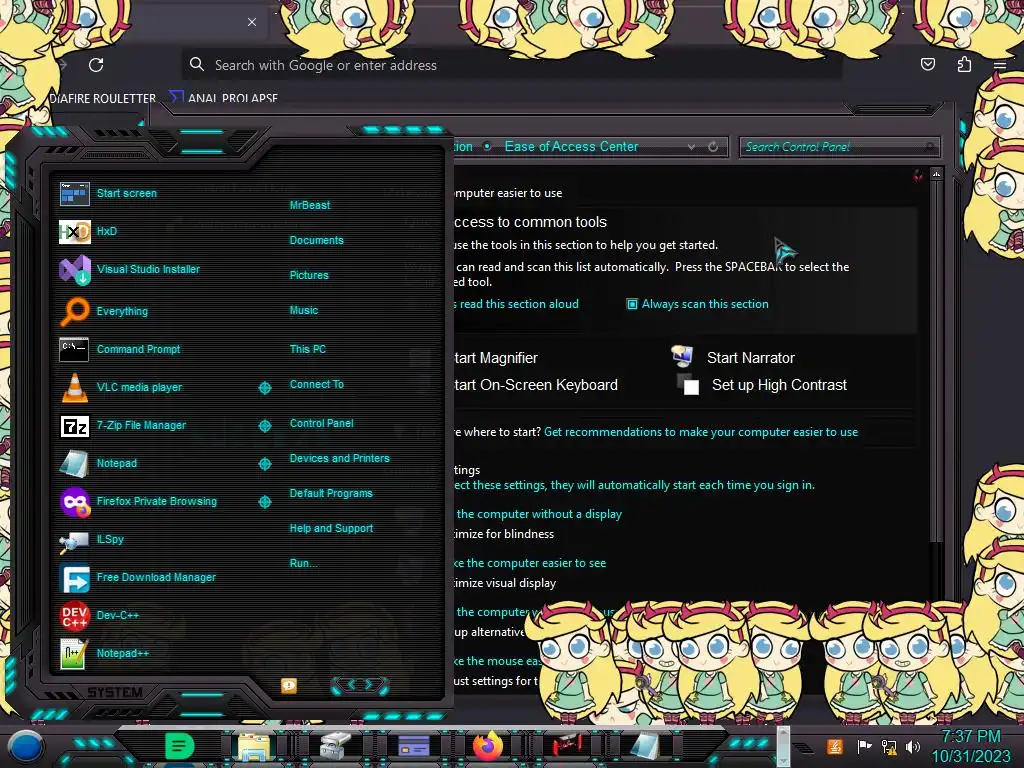This screenshot has width=1024, height=768.
Task: Launch Firefox Private Browsing
Action: (74, 502)
